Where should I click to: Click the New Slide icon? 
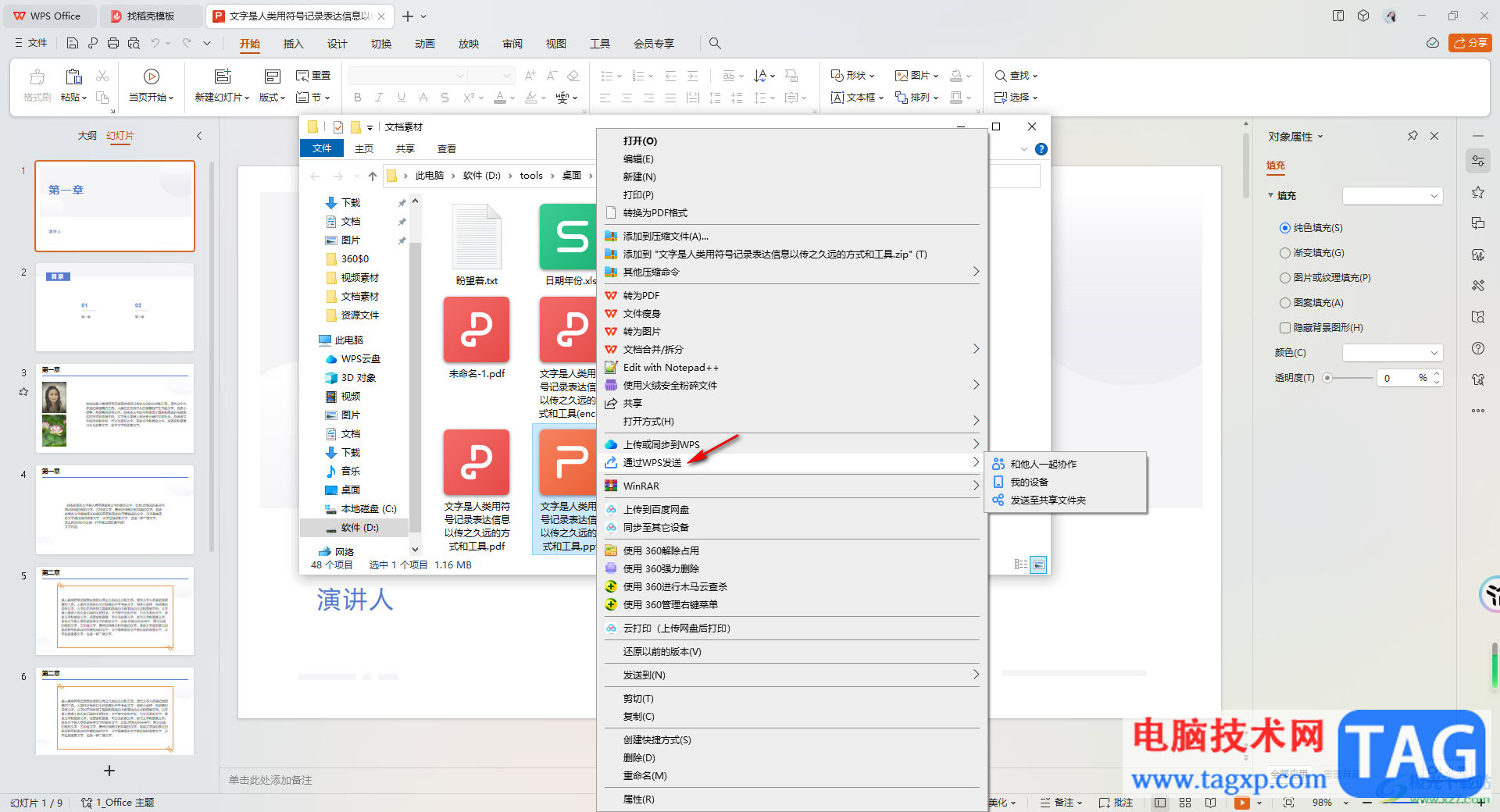[223, 77]
